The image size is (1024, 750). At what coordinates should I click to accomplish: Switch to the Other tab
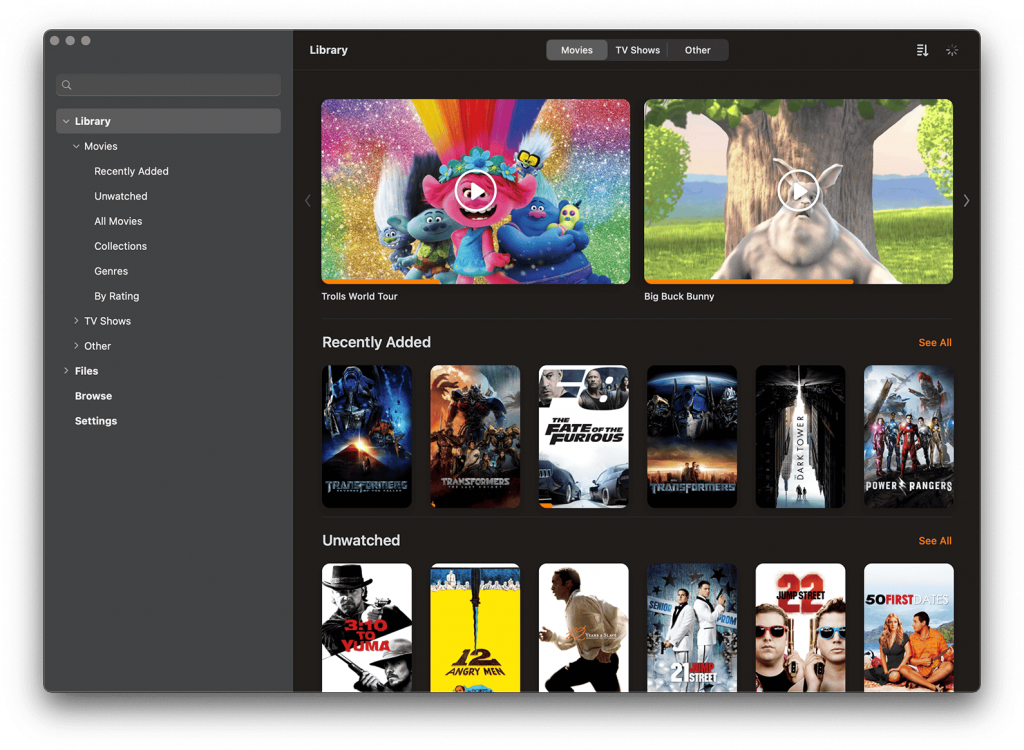pos(698,50)
